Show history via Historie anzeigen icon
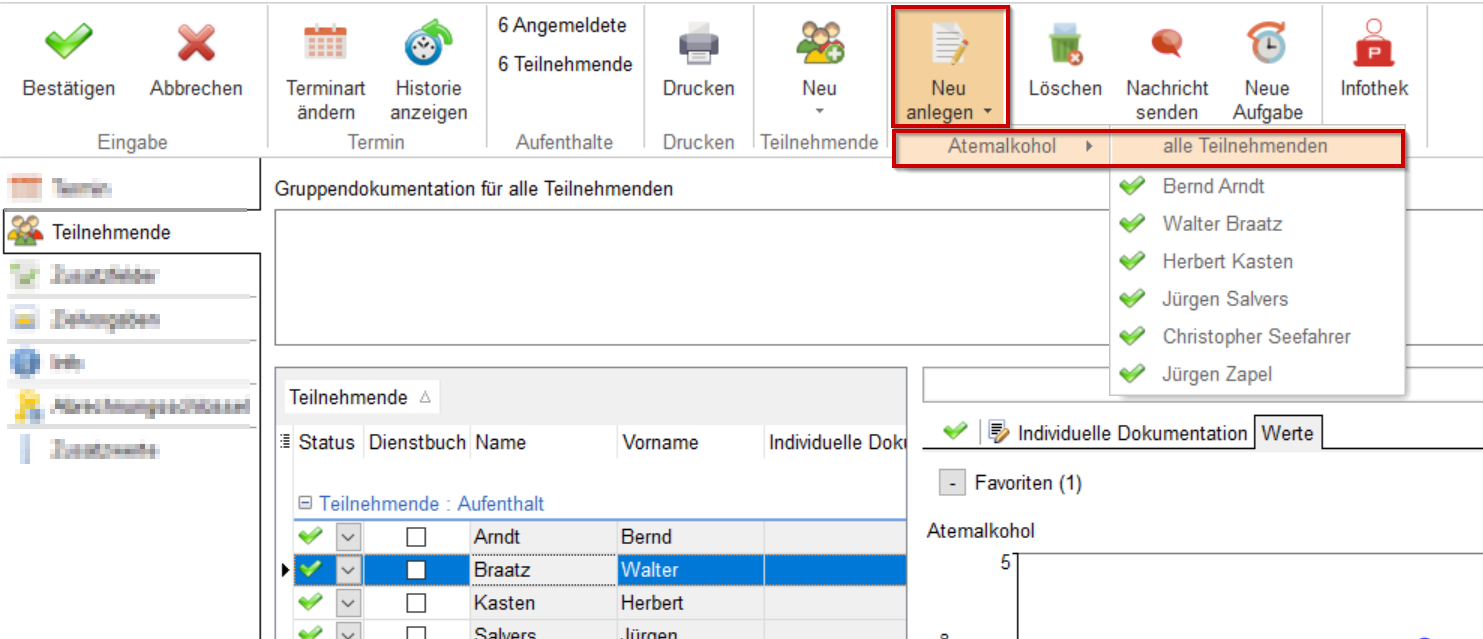Viewport: 1483px width, 639px height. pyautogui.click(x=428, y=43)
